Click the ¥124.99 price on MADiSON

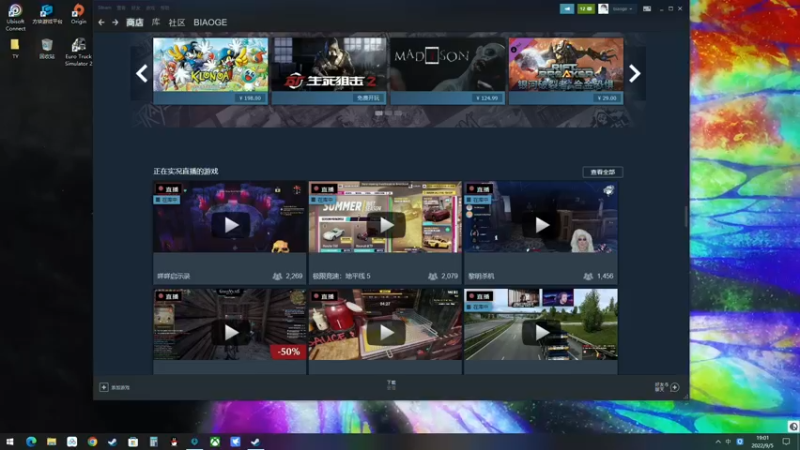487,98
